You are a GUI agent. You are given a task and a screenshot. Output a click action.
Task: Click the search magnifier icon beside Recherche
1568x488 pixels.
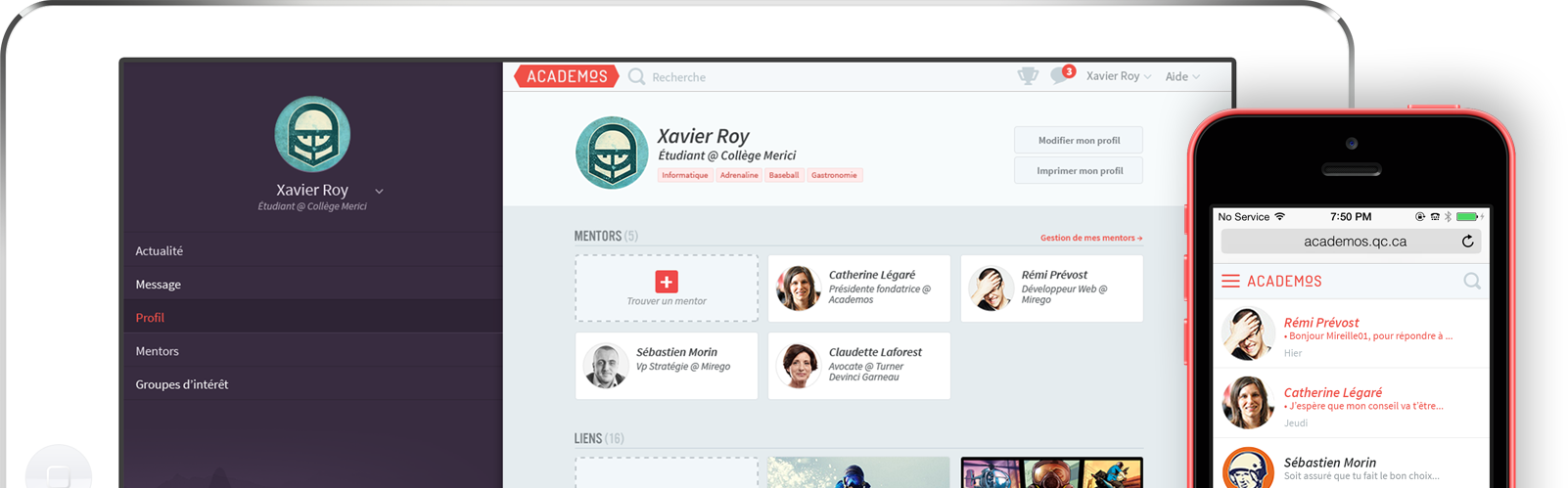coord(636,76)
